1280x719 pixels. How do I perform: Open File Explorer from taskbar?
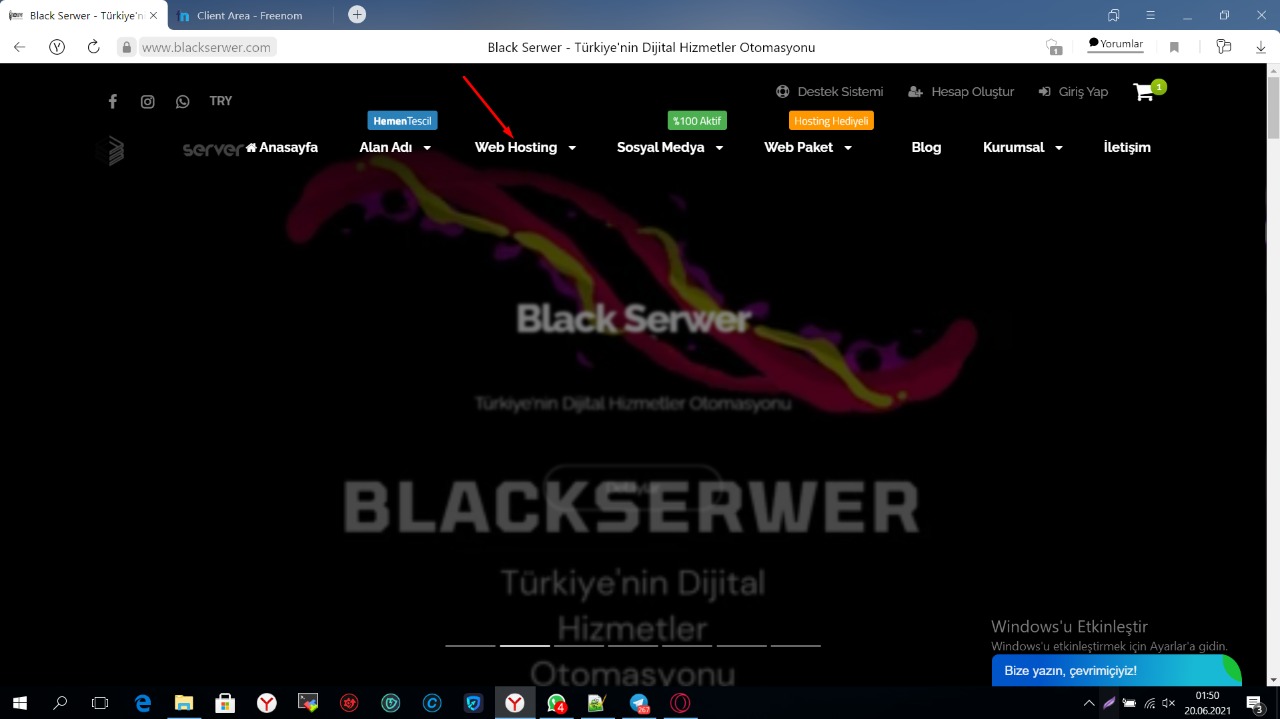(184, 703)
